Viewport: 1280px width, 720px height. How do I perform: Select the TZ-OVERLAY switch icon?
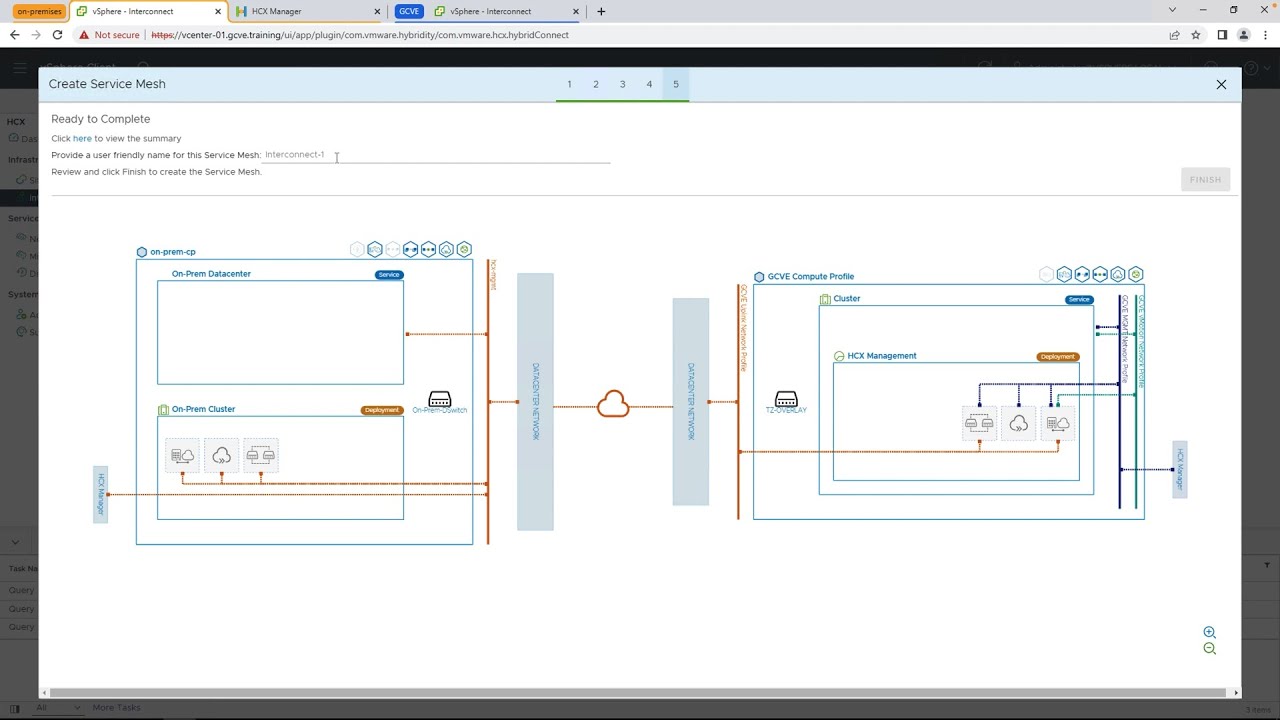[786, 399]
